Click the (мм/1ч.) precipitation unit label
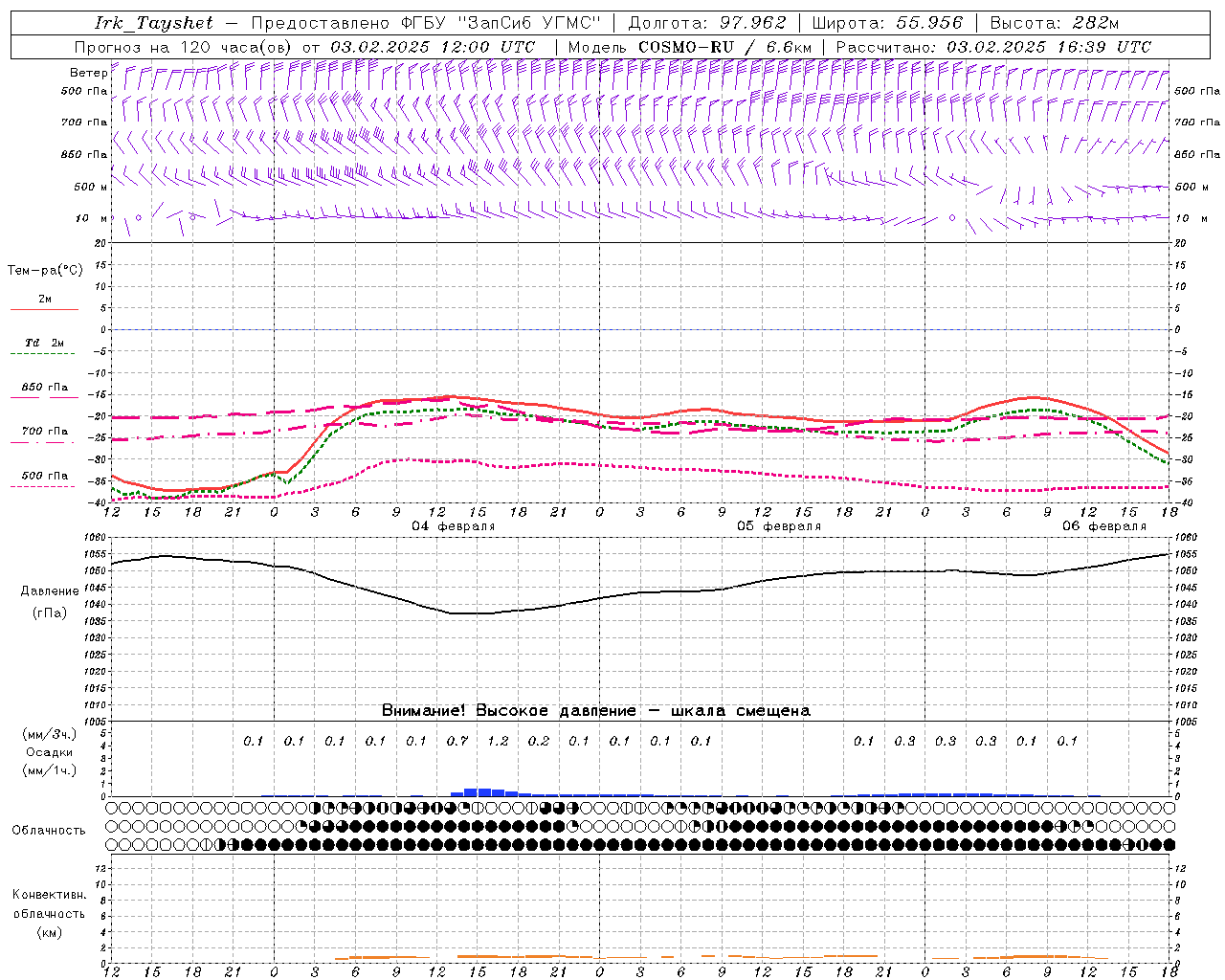This screenshot has height=980, width=1225. (50, 770)
